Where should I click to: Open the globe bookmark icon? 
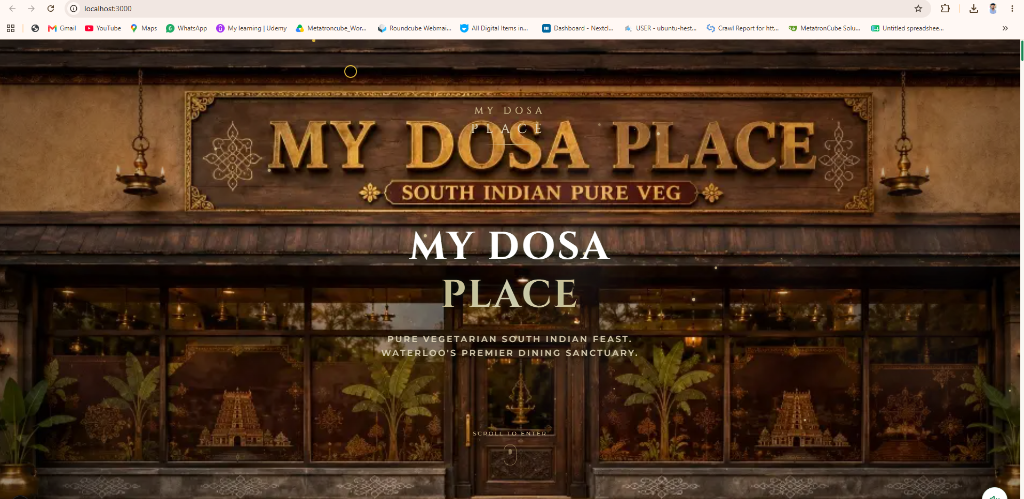pos(35,28)
